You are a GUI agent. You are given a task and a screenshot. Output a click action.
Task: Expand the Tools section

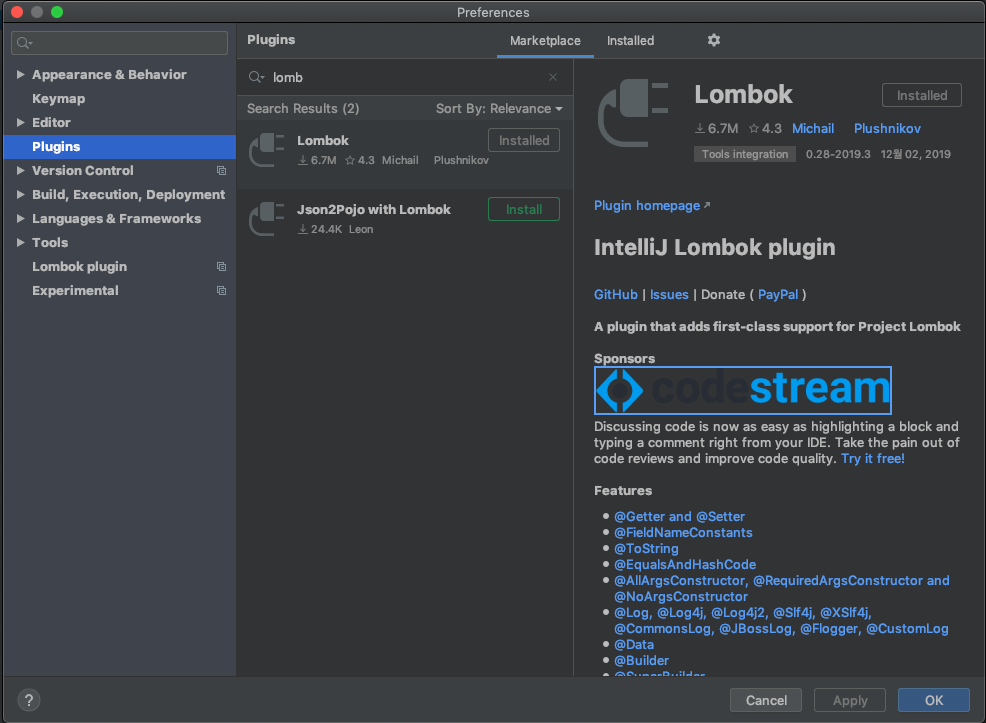coord(21,243)
